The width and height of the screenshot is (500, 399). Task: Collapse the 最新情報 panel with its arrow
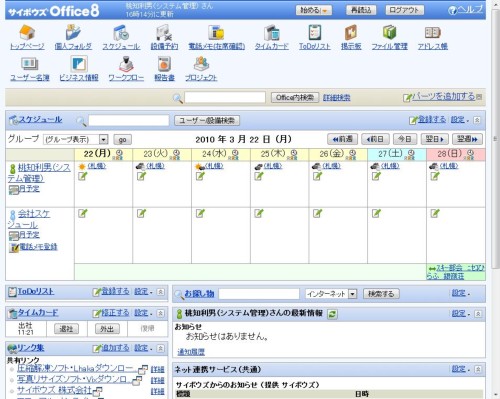tap(478, 314)
